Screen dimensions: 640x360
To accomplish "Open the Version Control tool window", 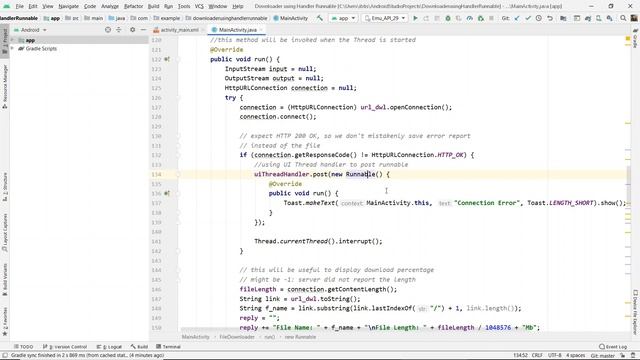I will point(65,347).
